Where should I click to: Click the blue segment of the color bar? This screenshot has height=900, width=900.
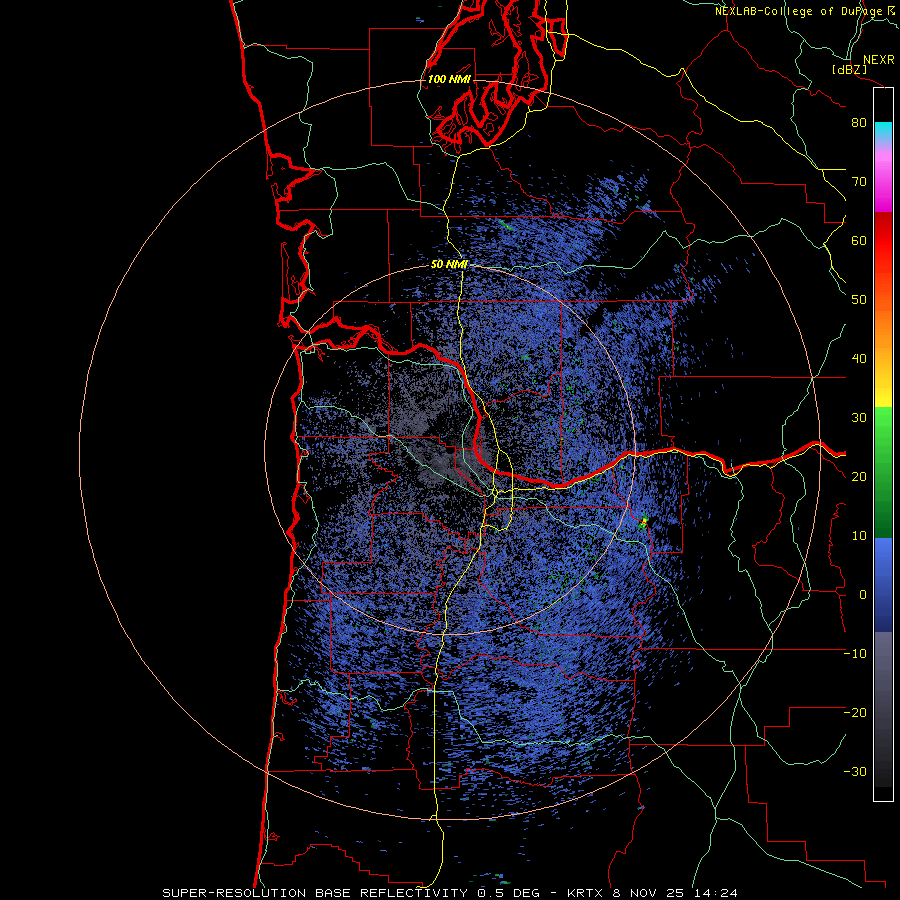pos(883,584)
